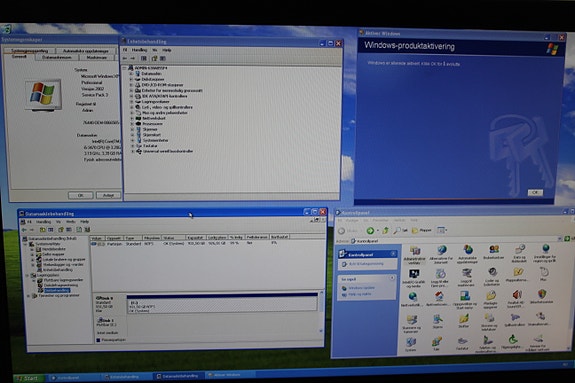Open Lyder og lydenheter icon

click(492, 276)
